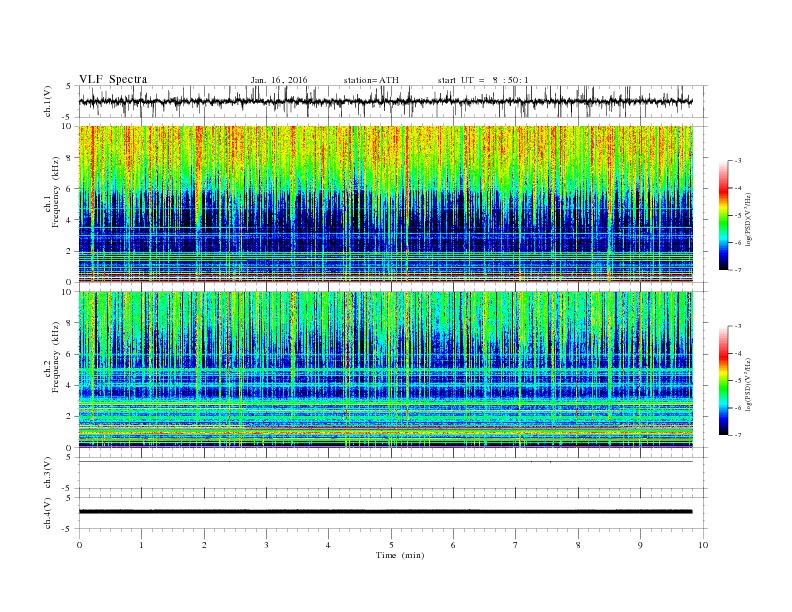Image resolution: width=792 pixels, height=612 pixels.
Task: Click the time axis tick label "8"
Action: point(578,545)
